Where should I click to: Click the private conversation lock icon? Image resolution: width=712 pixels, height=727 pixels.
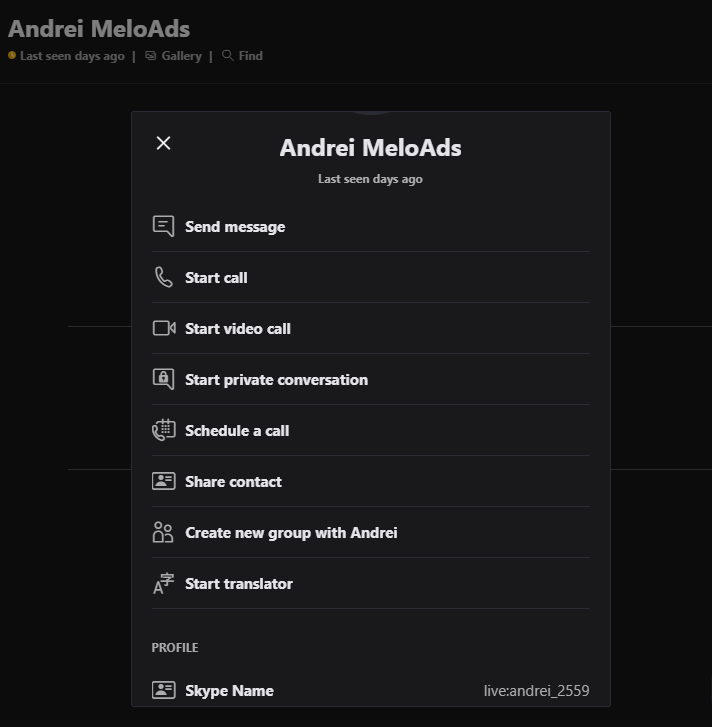click(163, 379)
